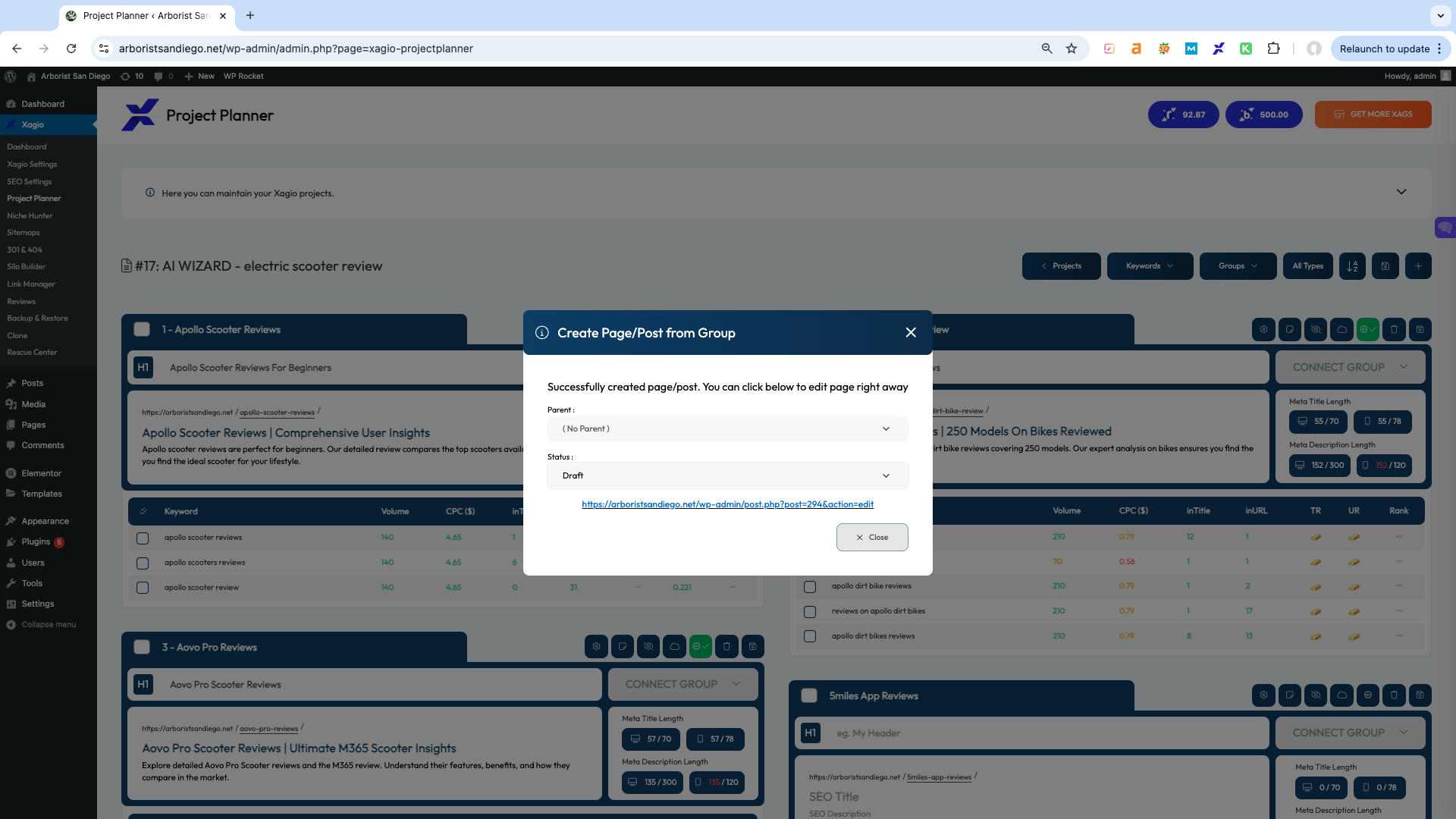This screenshot has height=819, width=1456.
Task: Check the 'apollo scooter reviews' keyword row
Action: tap(142, 538)
